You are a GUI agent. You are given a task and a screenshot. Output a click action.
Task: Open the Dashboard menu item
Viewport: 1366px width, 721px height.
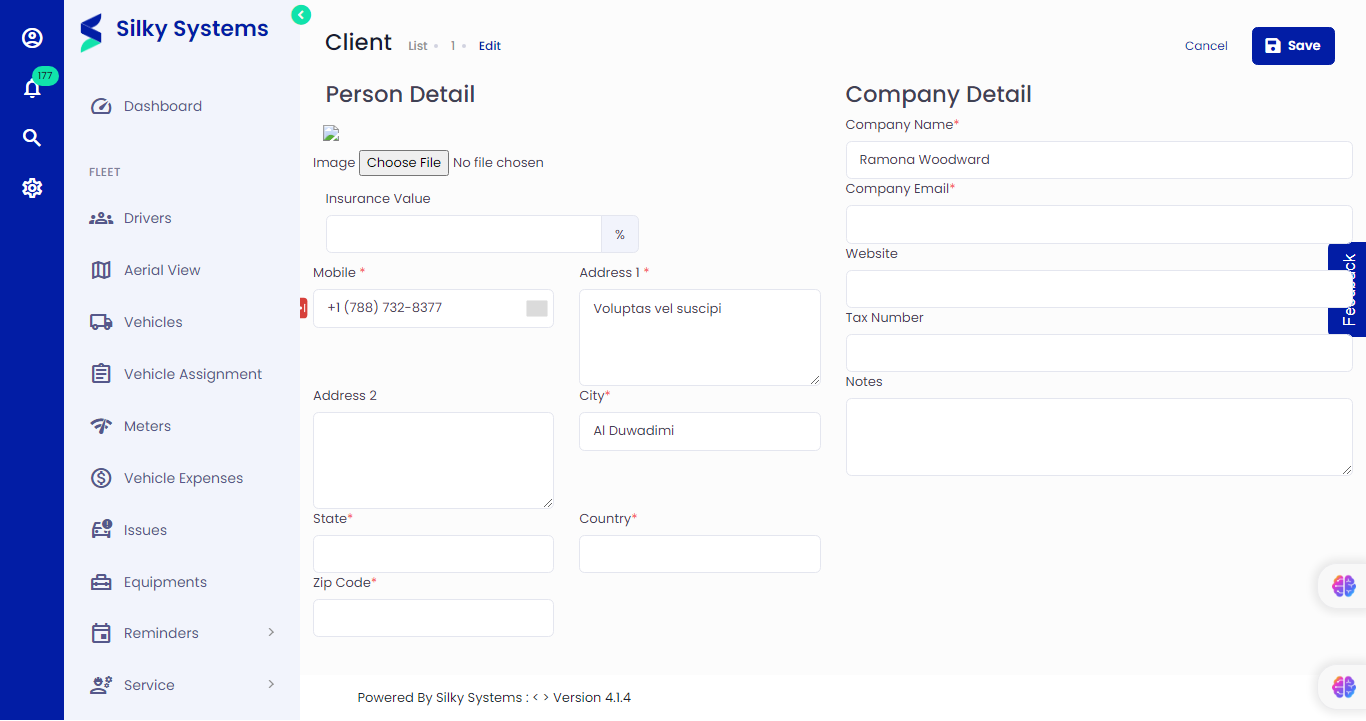tap(162, 106)
